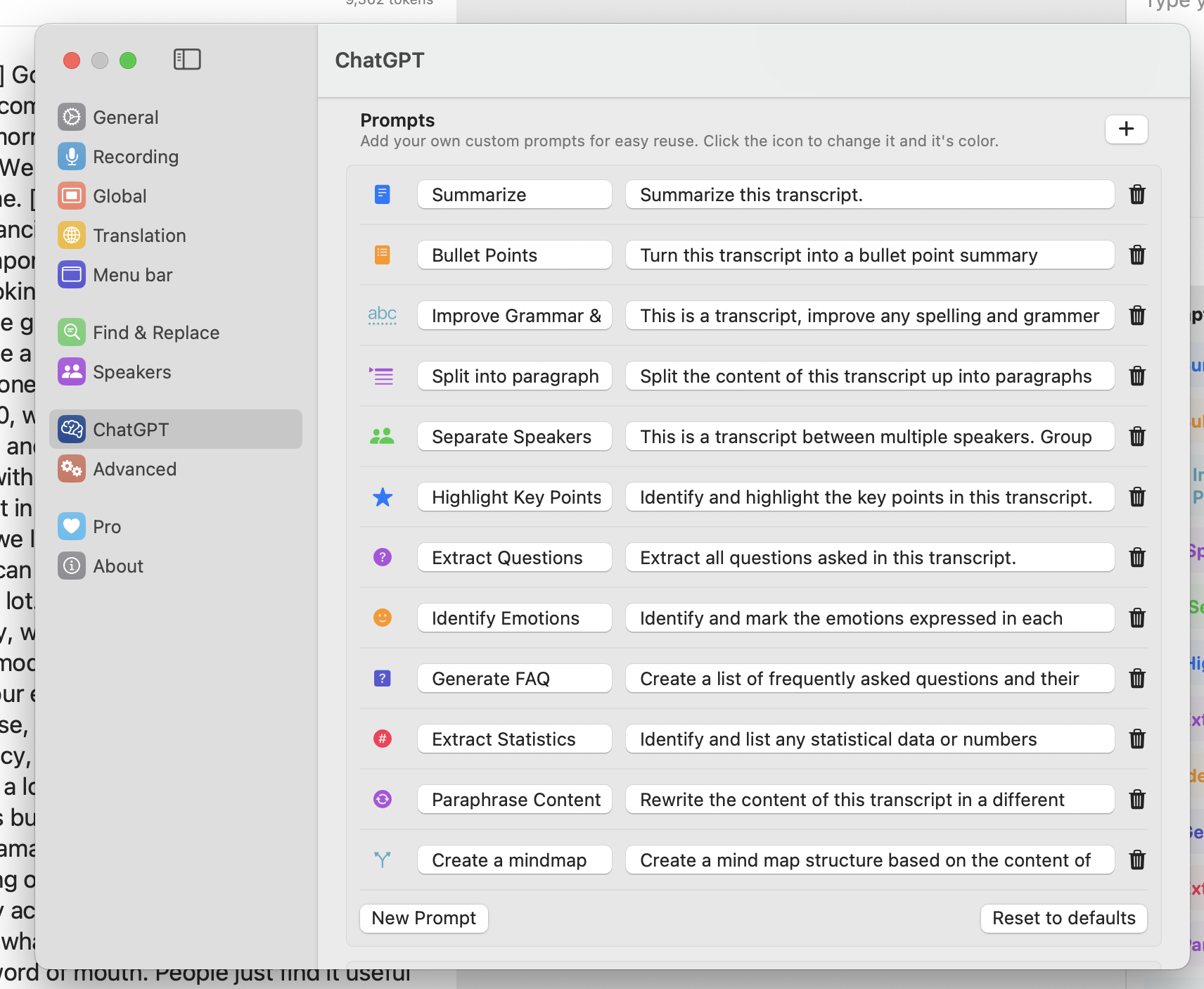The width and height of the screenshot is (1204, 989).
Task: Click the Create a mindmap branch icon
Action: point(383,860)
